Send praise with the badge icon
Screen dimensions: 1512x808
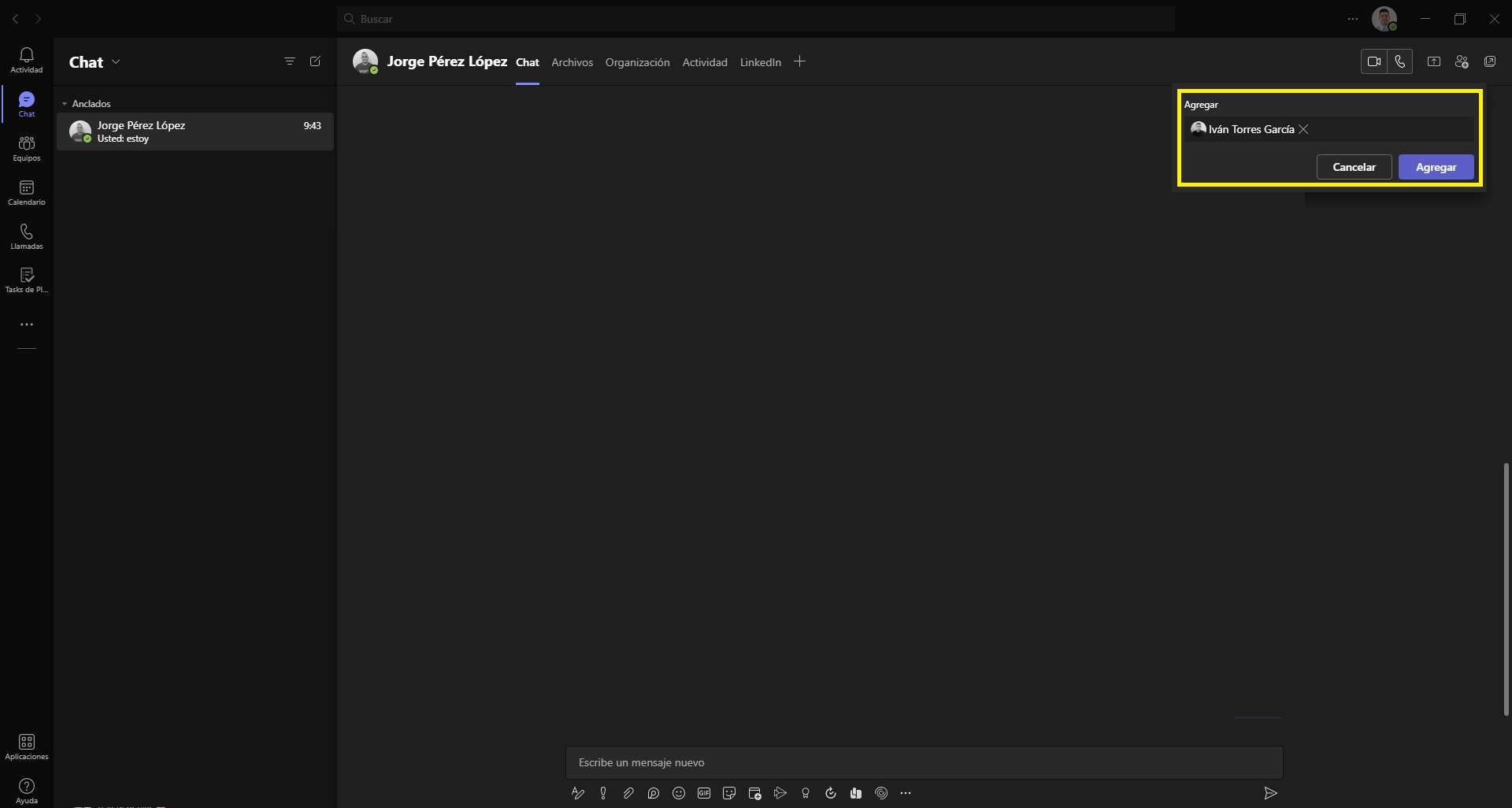tap(806, 793)
